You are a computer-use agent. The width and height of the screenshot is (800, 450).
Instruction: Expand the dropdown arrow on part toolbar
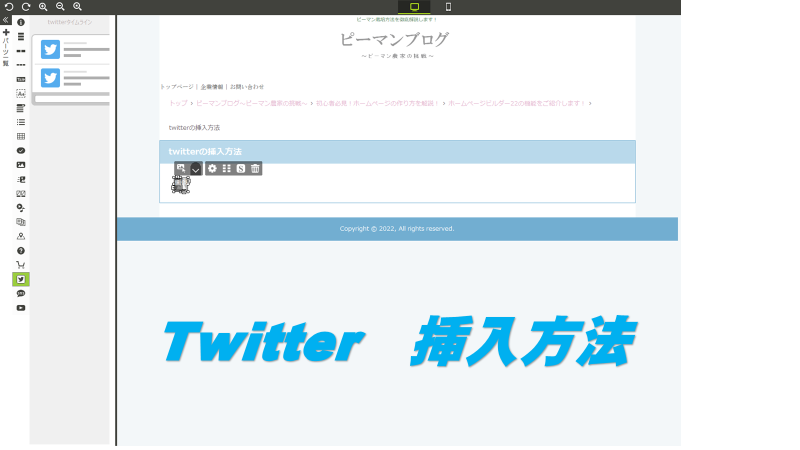pyautogui.click(x=196, y=169)
